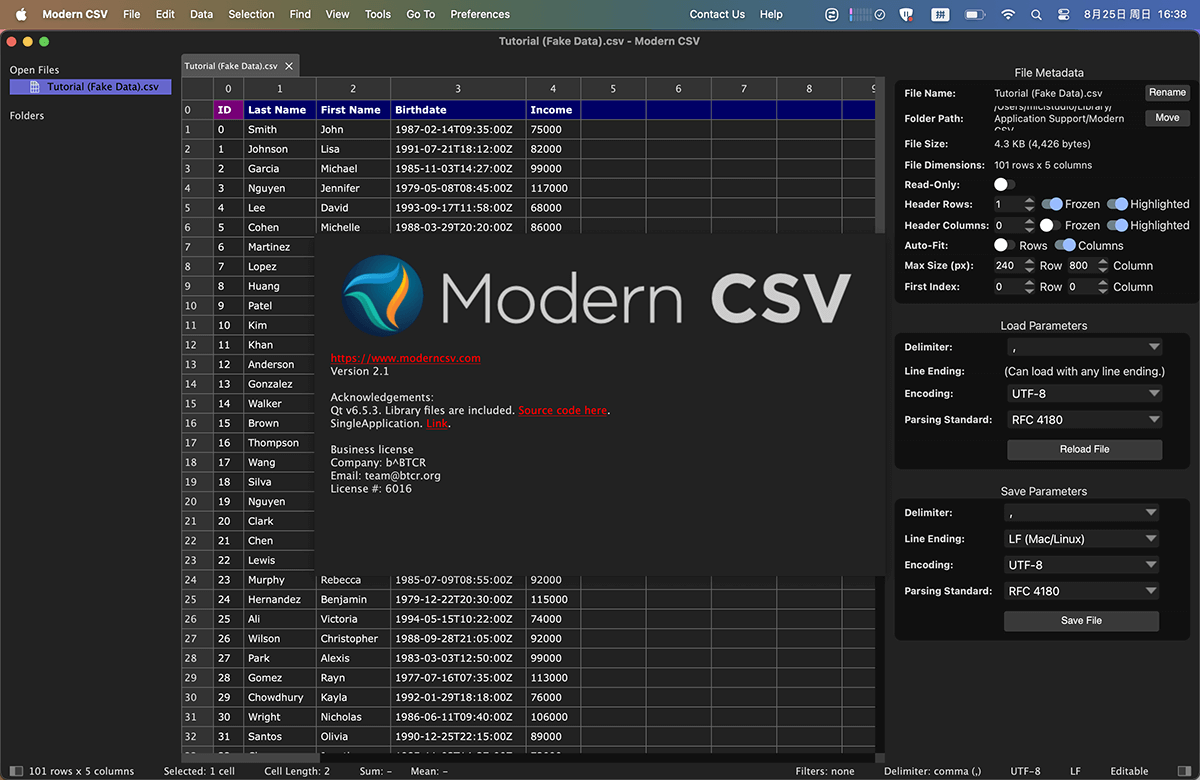
Task: Click the Move button for Folder Path
Action: point(1167,117)
